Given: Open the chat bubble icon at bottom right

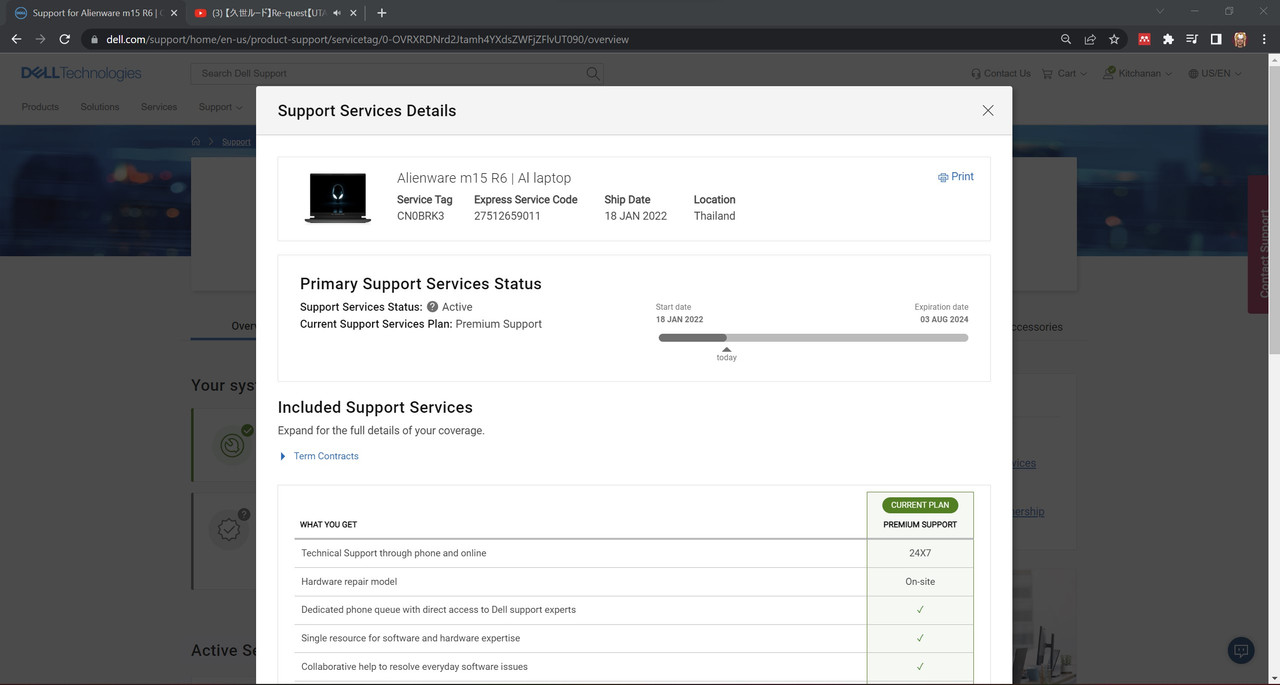Looking at the screenshot, I should click(x=1241, y=650).
